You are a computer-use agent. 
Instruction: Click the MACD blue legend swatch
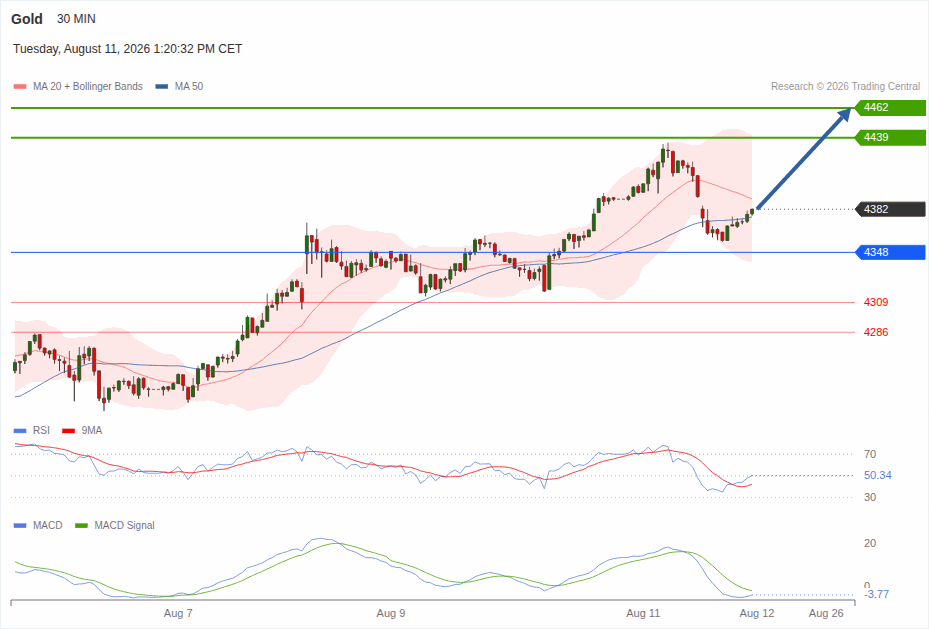[20, 525]
